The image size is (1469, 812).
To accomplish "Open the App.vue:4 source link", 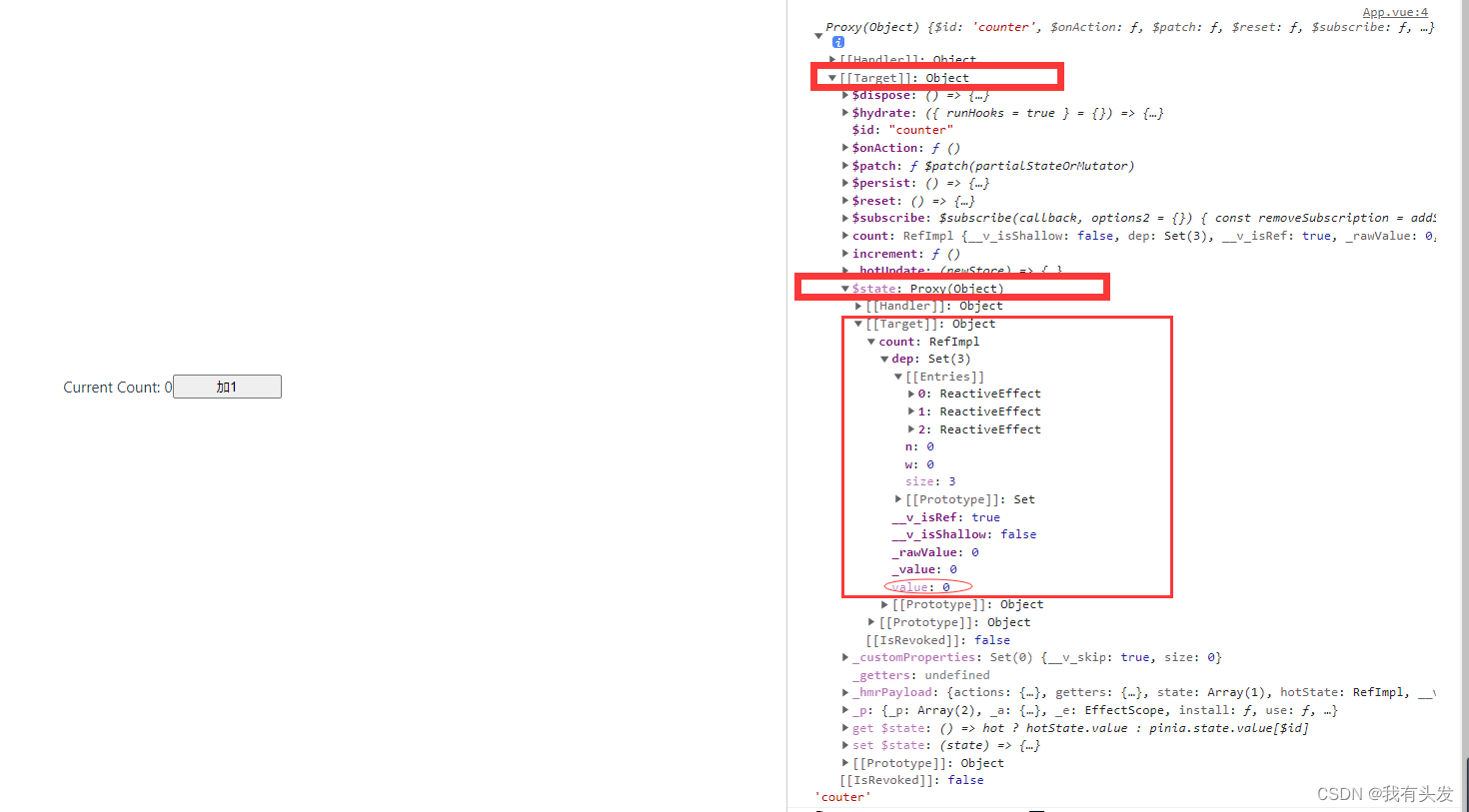I will [x=1395, y=12].
